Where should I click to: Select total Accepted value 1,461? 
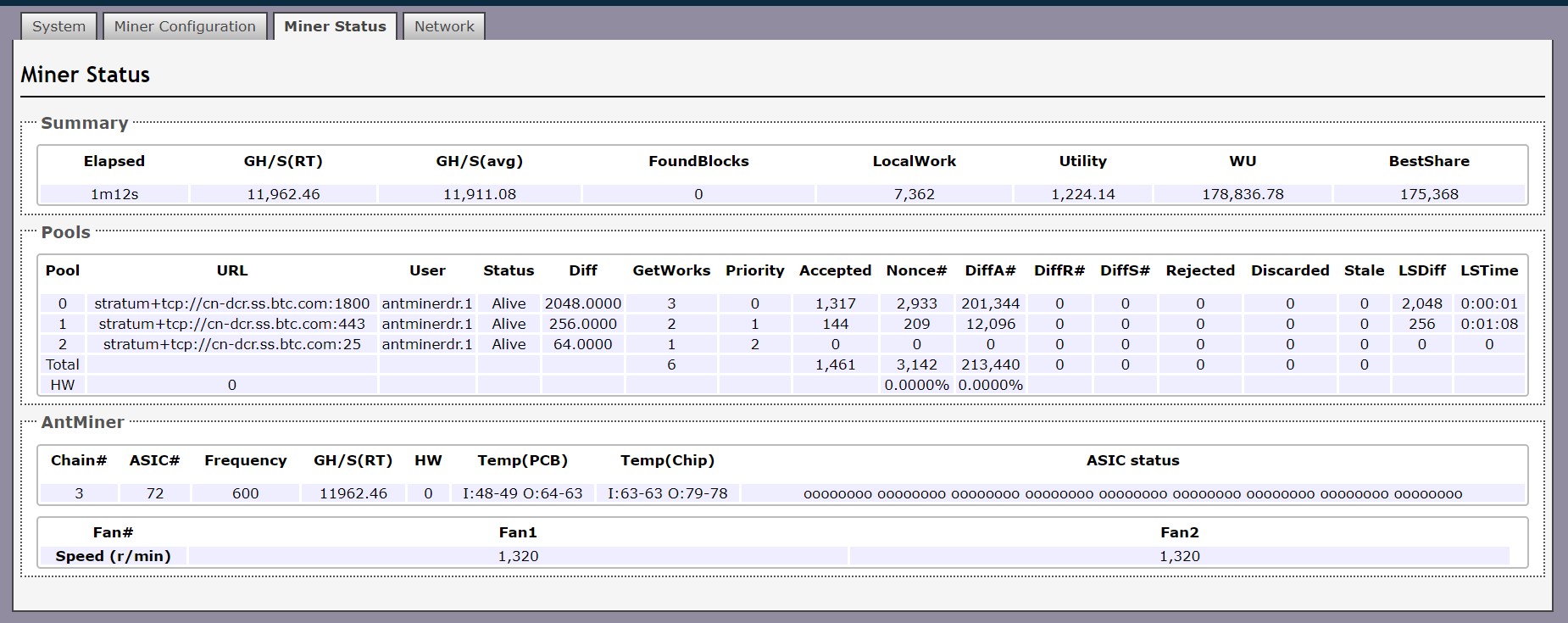pyautogui.click(x=836, y=364)
